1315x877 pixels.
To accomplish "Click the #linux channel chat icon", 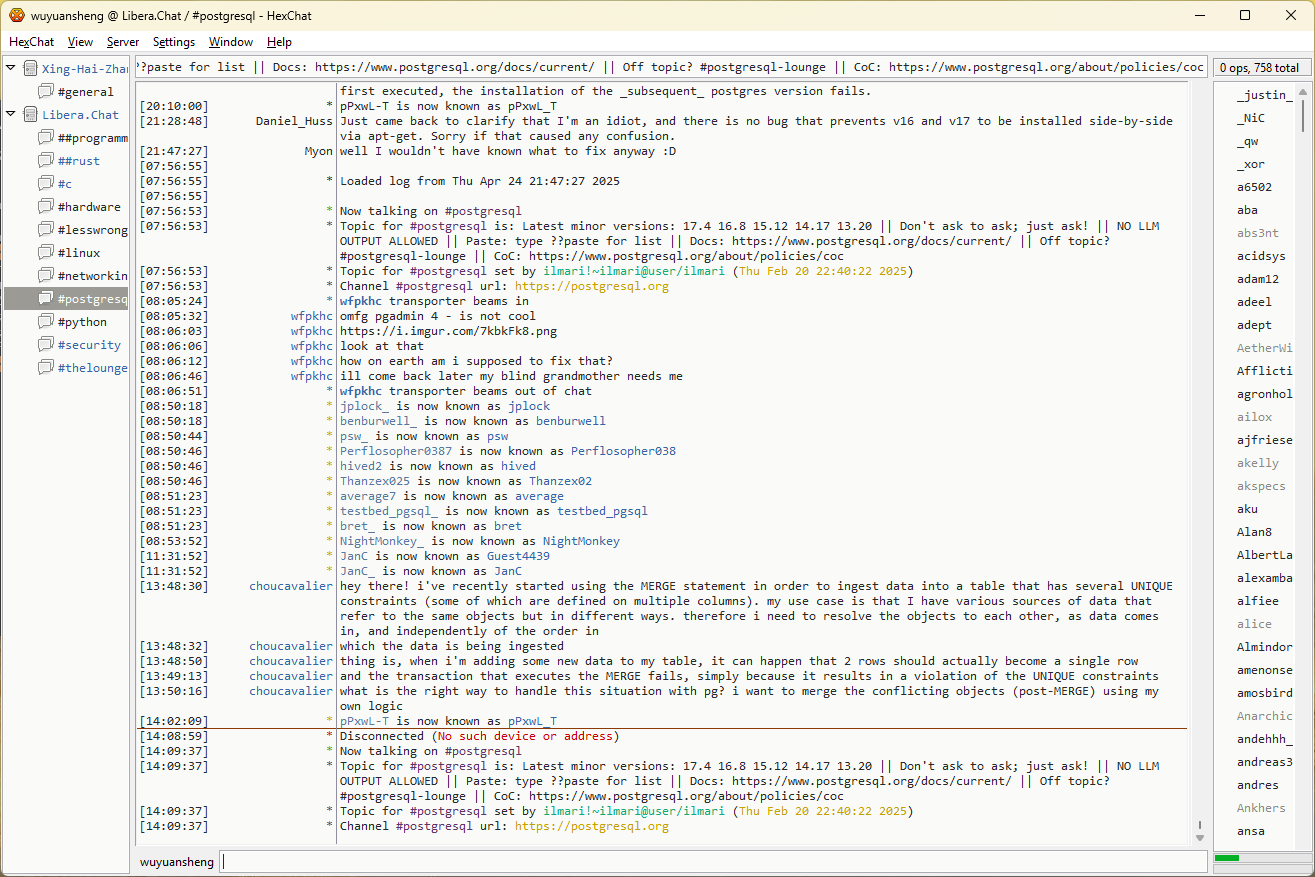I will pyautogui.click(x=46, y=253).
